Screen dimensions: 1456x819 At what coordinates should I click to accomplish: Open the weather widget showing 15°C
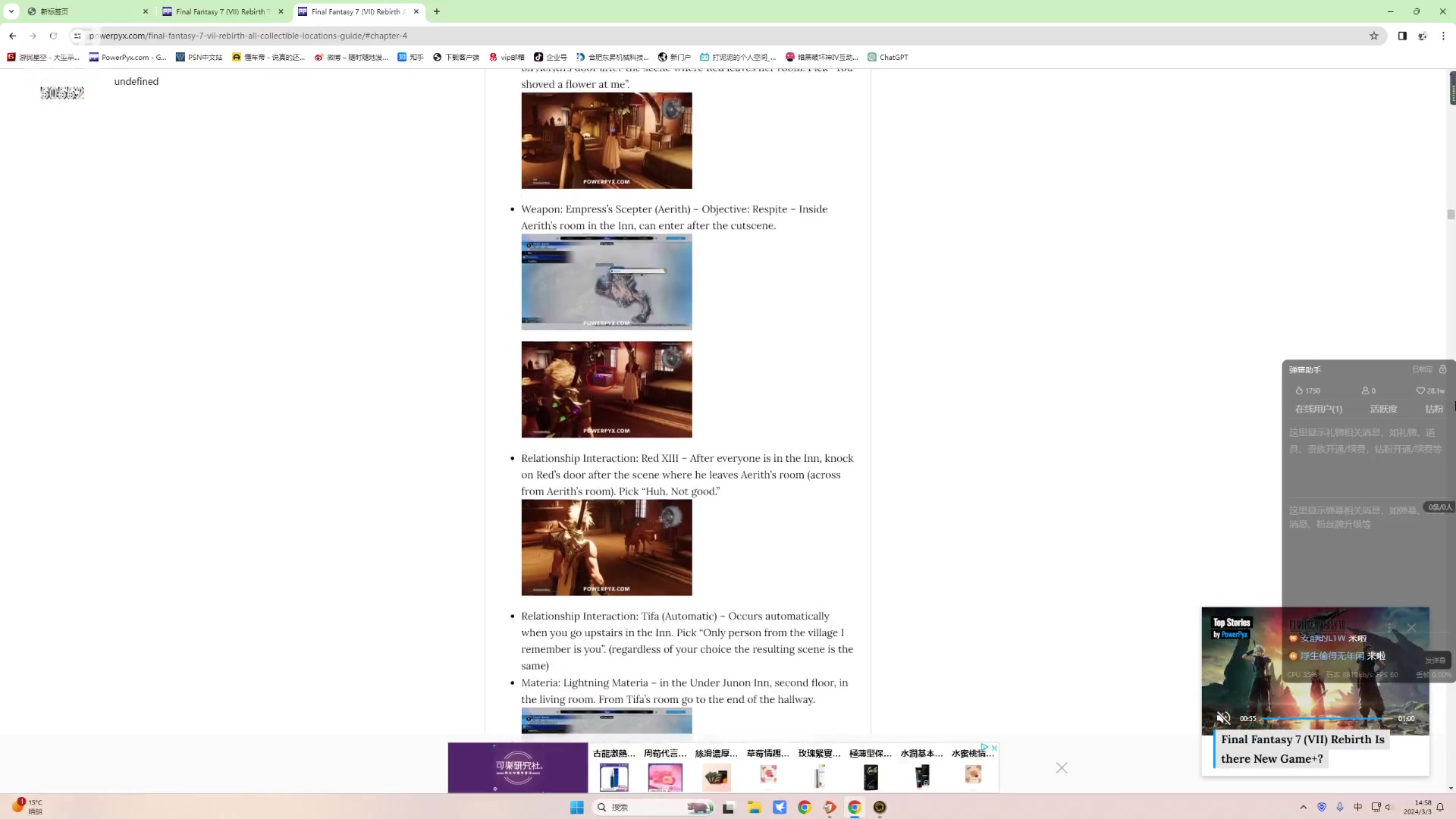[27, 806]
